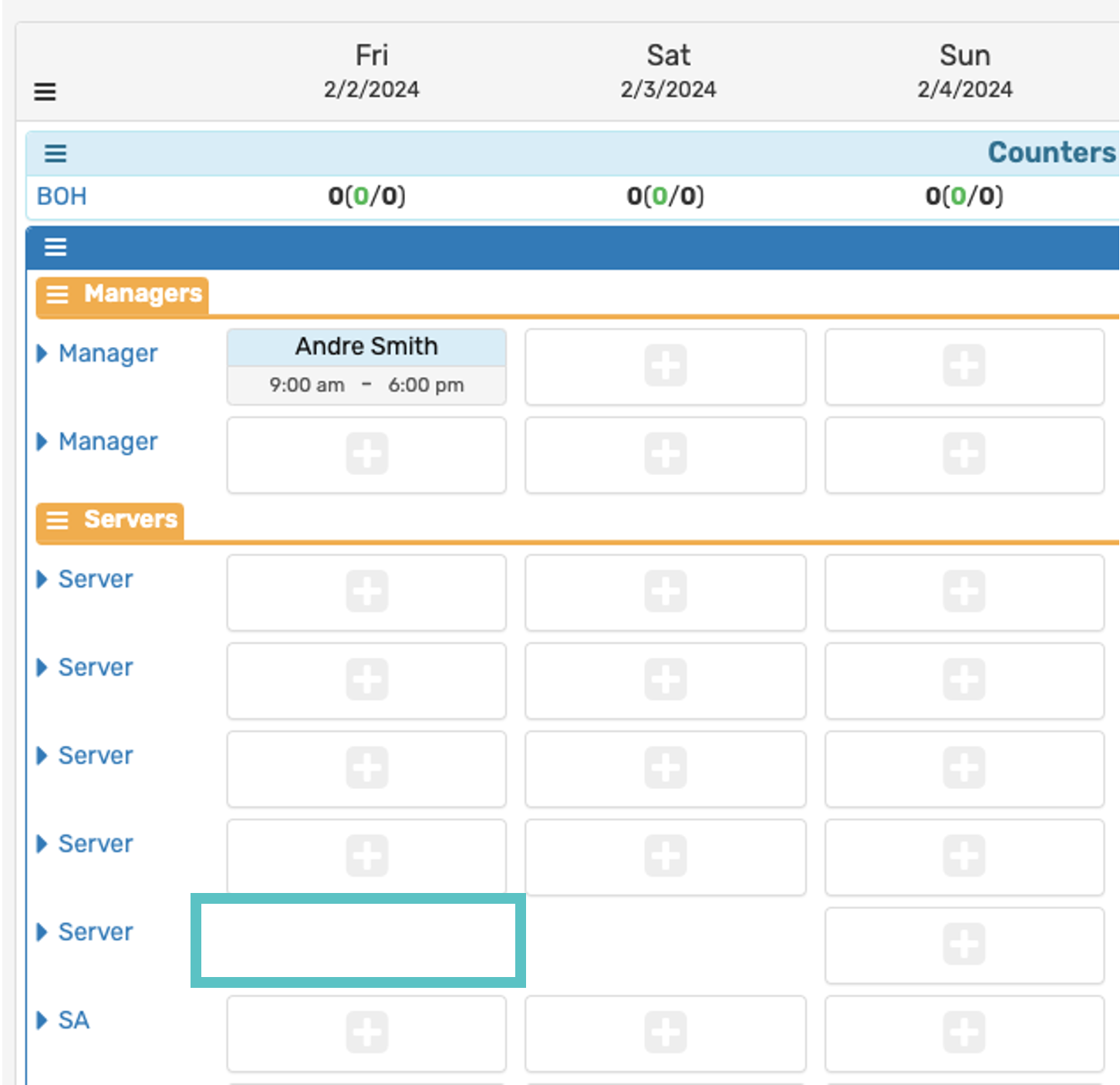Expand the SA row arrow
The width and height of the screenshot is (1120, 1085).
(42, 1020)
